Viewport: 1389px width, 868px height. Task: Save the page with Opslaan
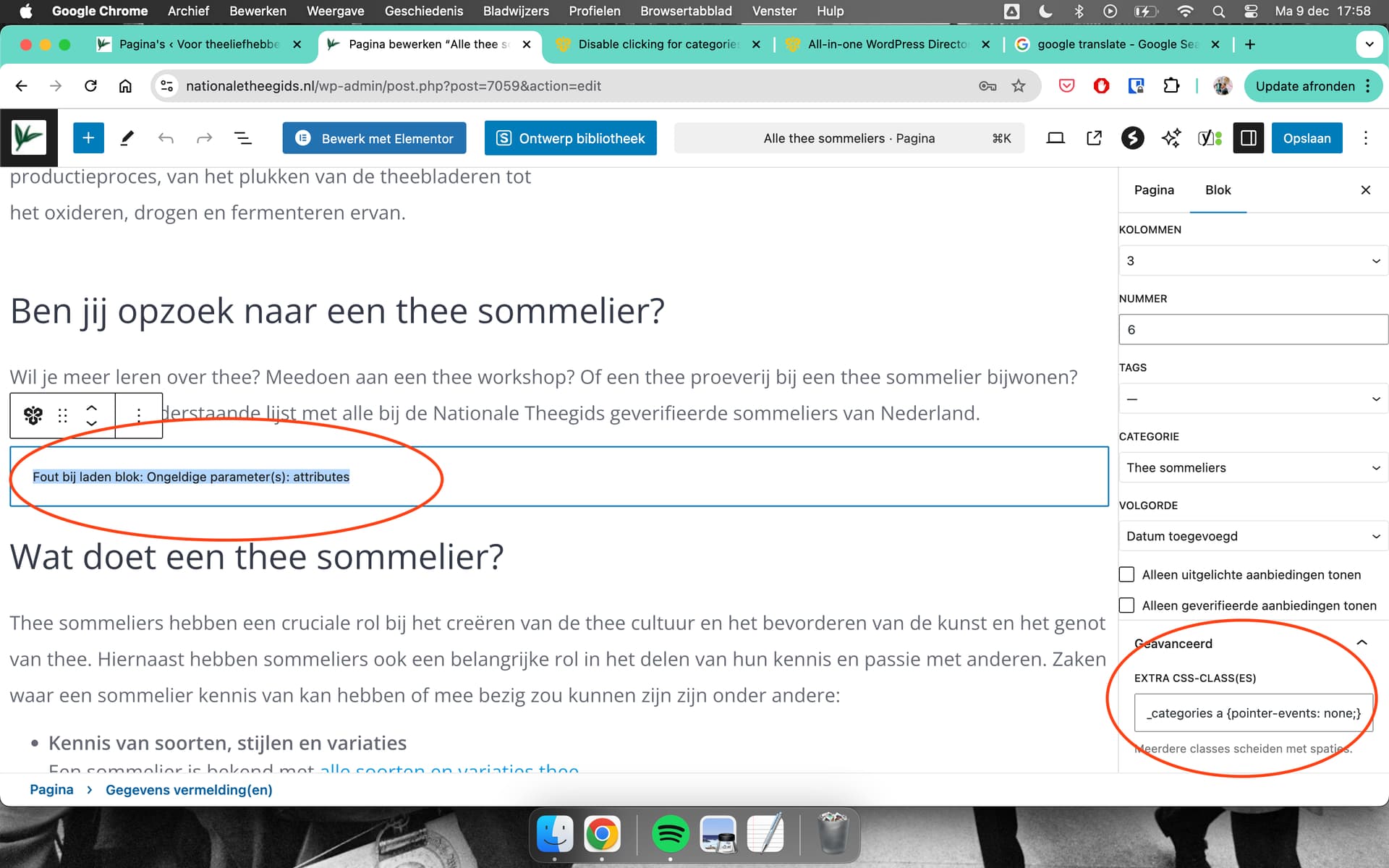(1307, 138)
